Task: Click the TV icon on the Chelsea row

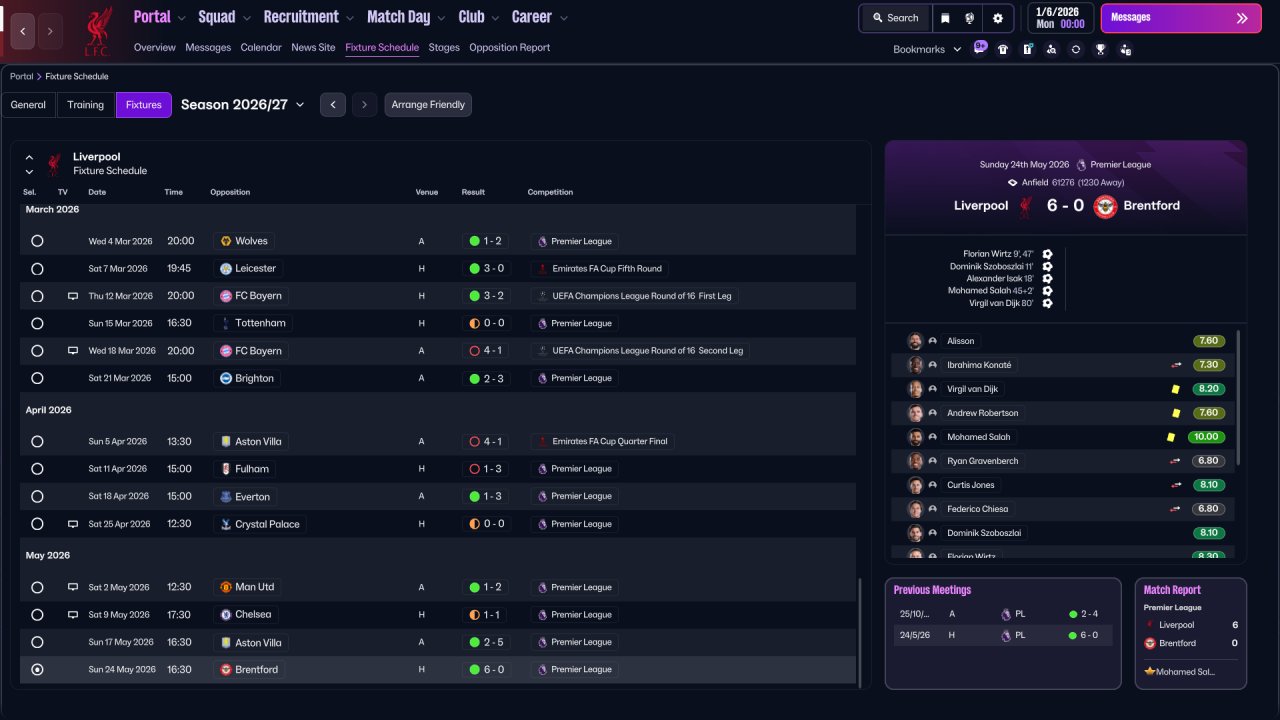Action: pyautogui.click(x=72, y=615)
